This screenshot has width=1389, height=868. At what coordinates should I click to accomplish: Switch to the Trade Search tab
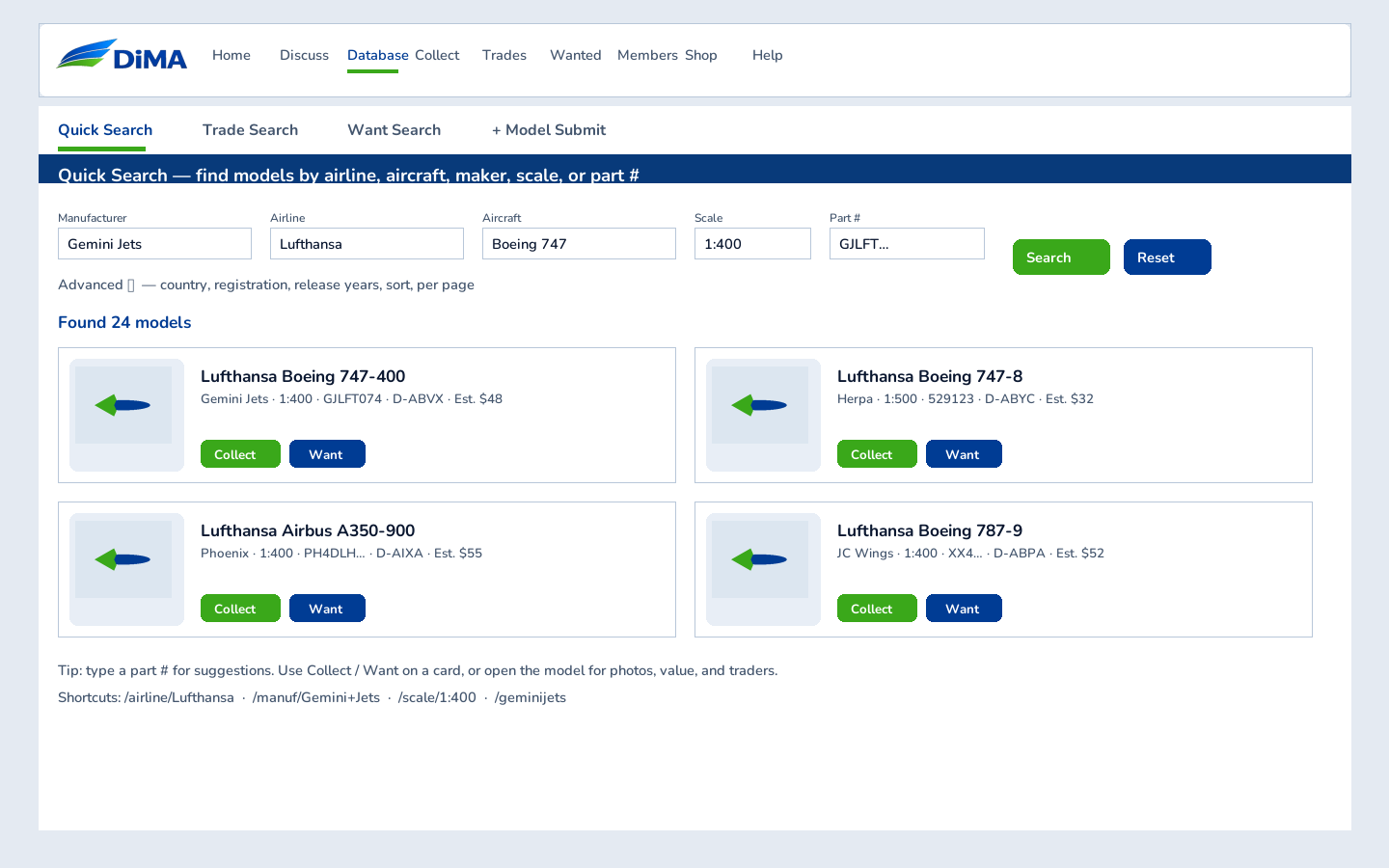pyautogui.click(x=250, y=130)
